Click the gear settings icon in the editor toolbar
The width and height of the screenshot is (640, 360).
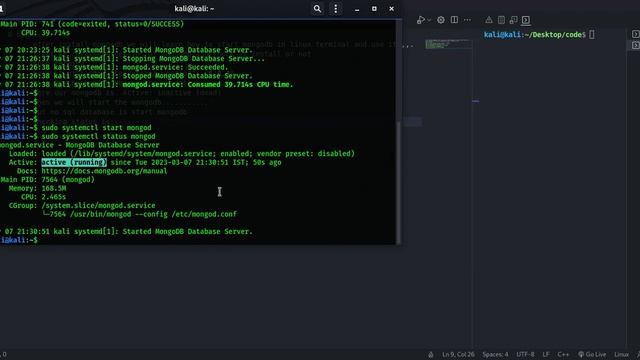coord(441,20)
